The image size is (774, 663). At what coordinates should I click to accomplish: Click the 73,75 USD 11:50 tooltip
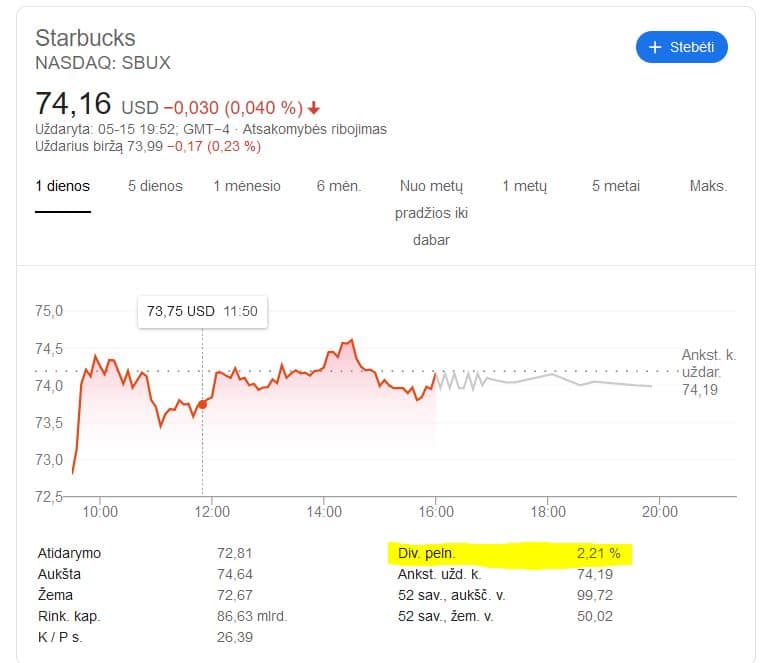202,312
